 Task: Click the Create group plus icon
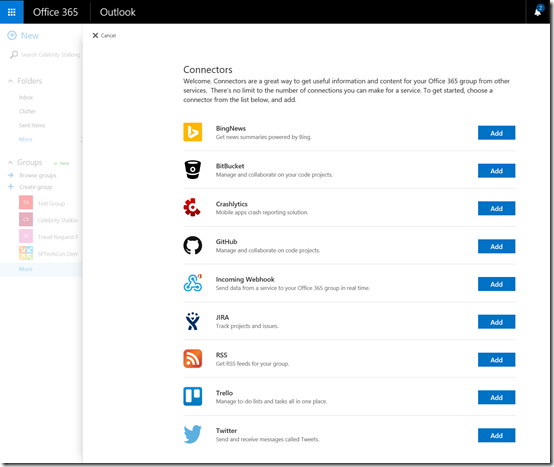point(11,187)
